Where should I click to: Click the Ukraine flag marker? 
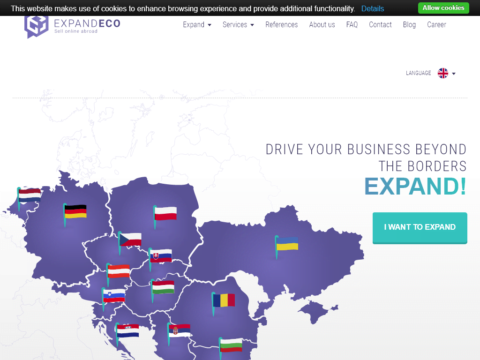287,244
